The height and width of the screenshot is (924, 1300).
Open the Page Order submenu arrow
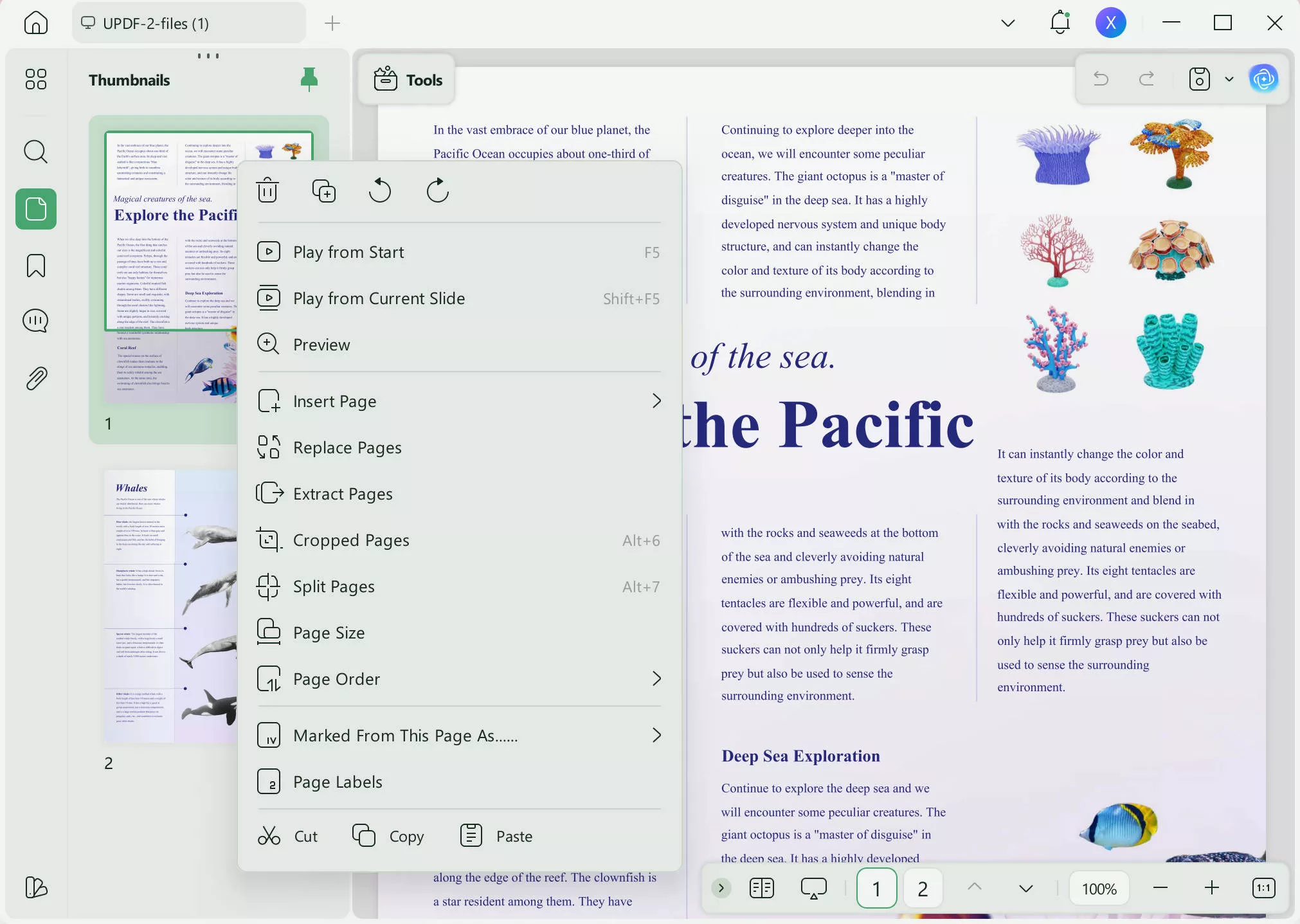(656, 678)
